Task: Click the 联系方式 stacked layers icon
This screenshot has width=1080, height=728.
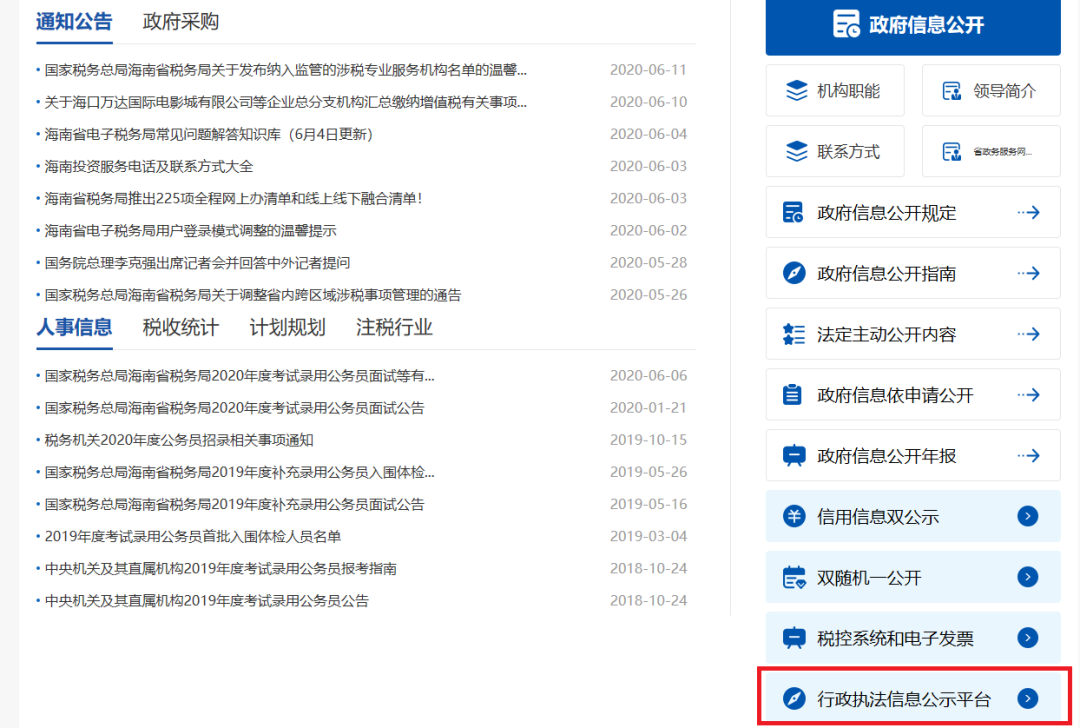Action: [x=797, y=152]
